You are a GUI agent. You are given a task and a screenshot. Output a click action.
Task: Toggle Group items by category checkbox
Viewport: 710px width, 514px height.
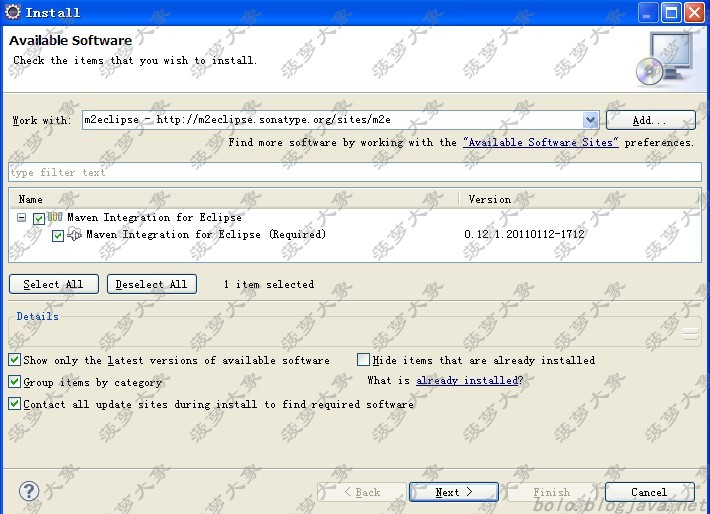point(14,382)
